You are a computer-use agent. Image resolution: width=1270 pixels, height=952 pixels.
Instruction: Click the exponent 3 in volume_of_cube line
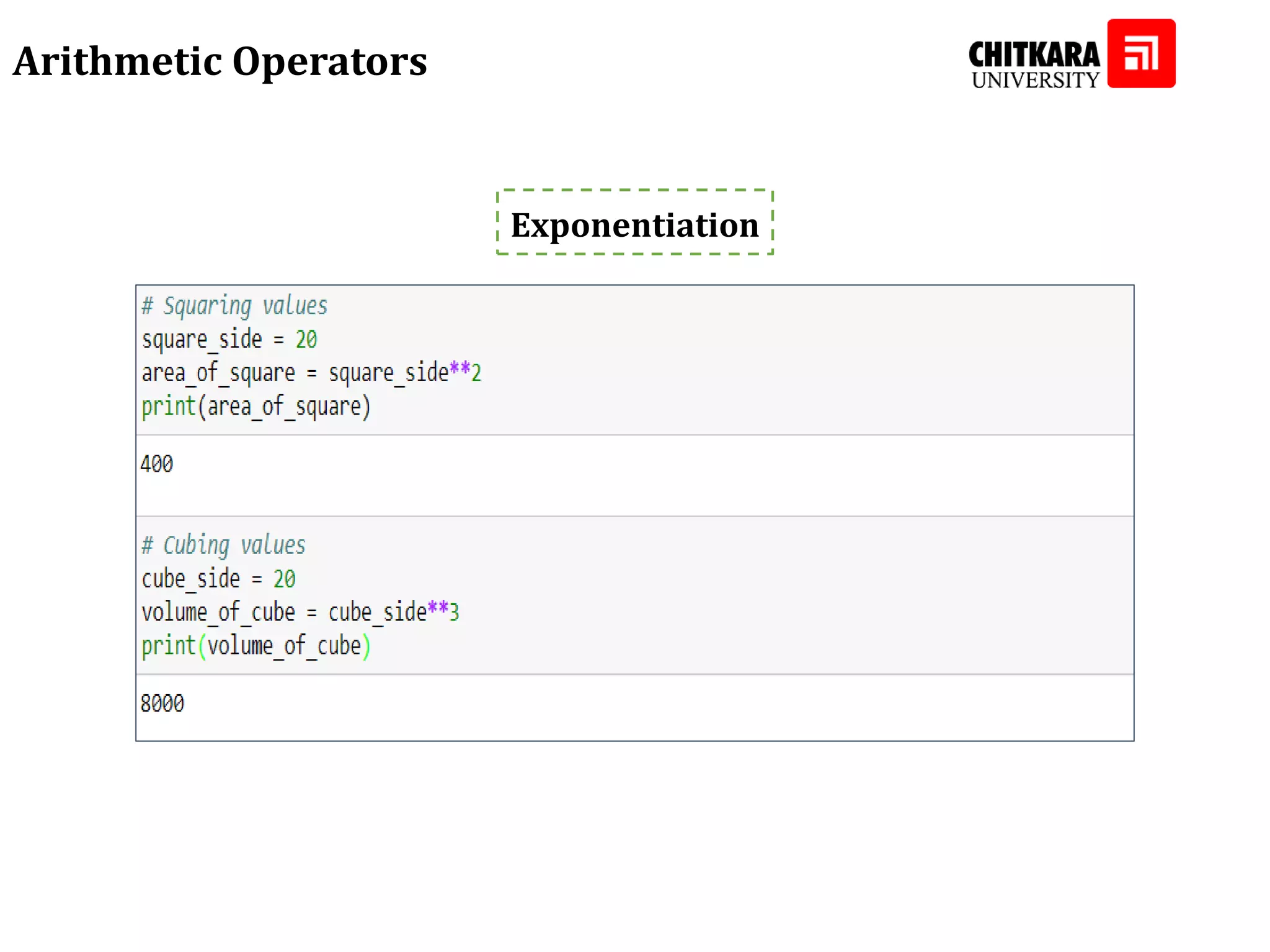point(455,612)
